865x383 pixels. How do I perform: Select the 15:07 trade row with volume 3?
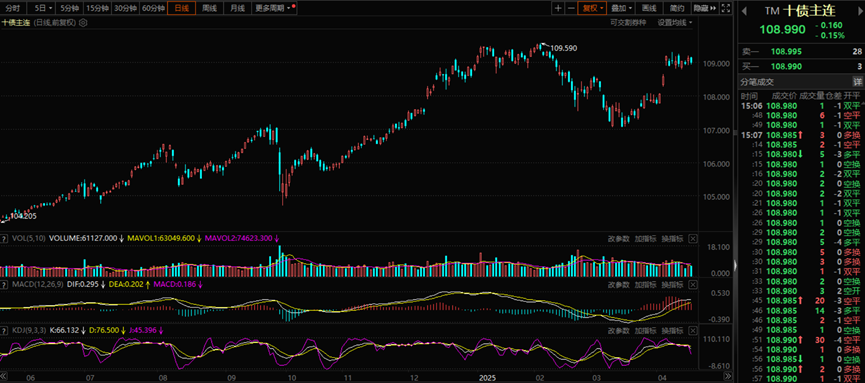(801, 135)
